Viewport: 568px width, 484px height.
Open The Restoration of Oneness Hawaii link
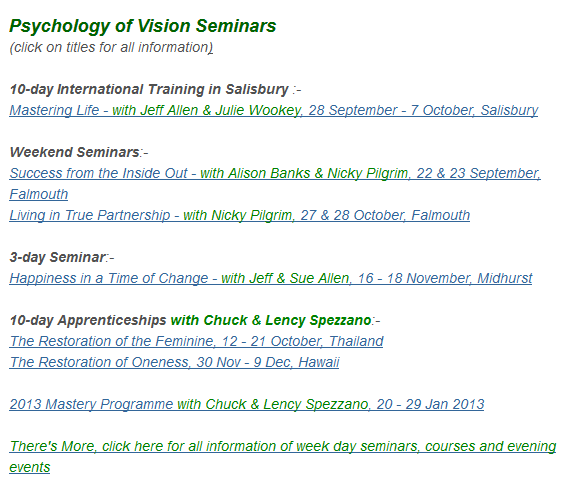coord(174,362)
